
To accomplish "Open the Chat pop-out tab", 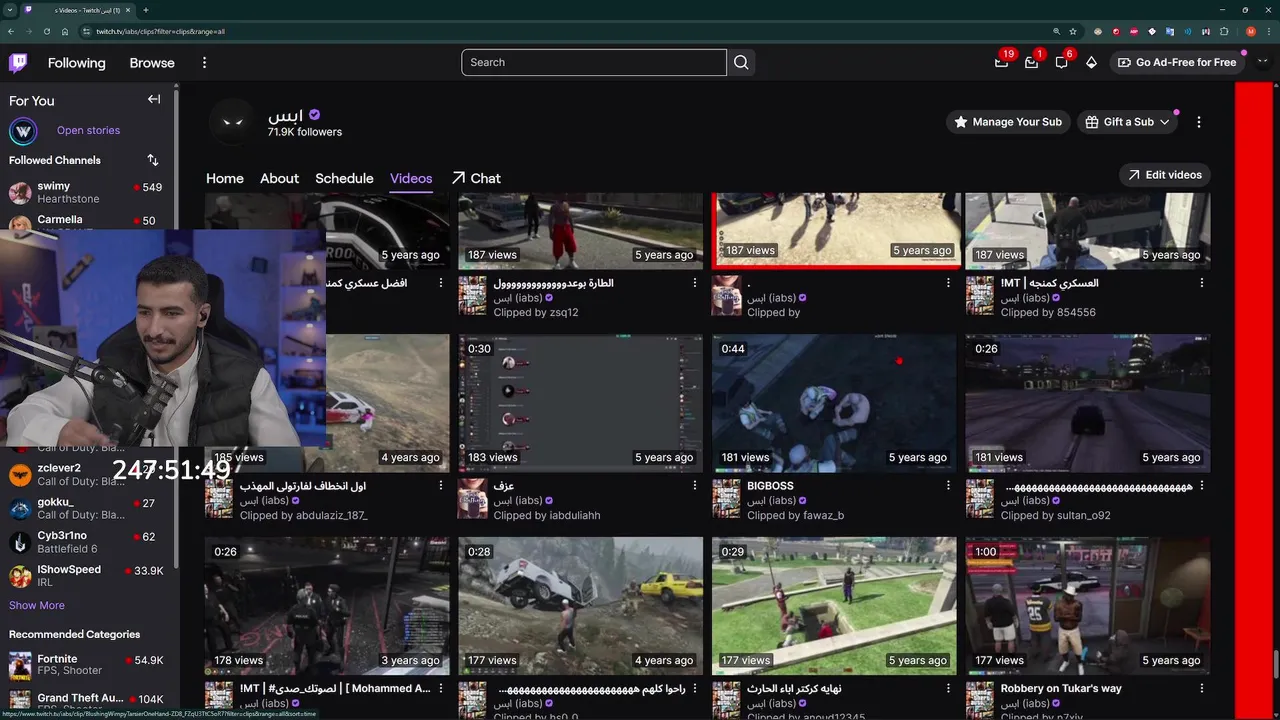I will click(x=476, y=178).
